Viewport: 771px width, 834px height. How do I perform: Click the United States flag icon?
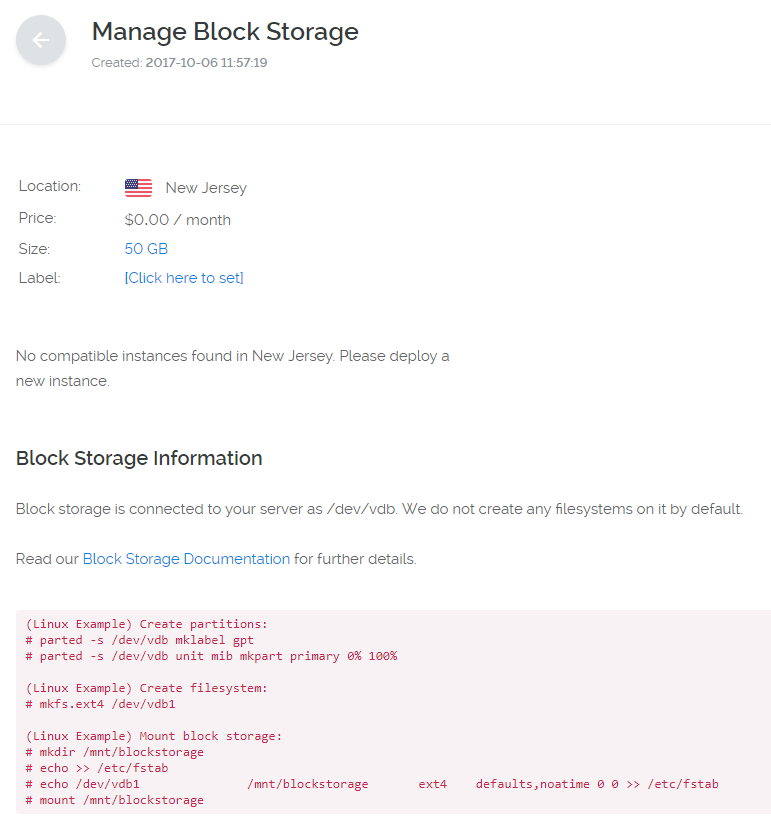click(138, 188)
